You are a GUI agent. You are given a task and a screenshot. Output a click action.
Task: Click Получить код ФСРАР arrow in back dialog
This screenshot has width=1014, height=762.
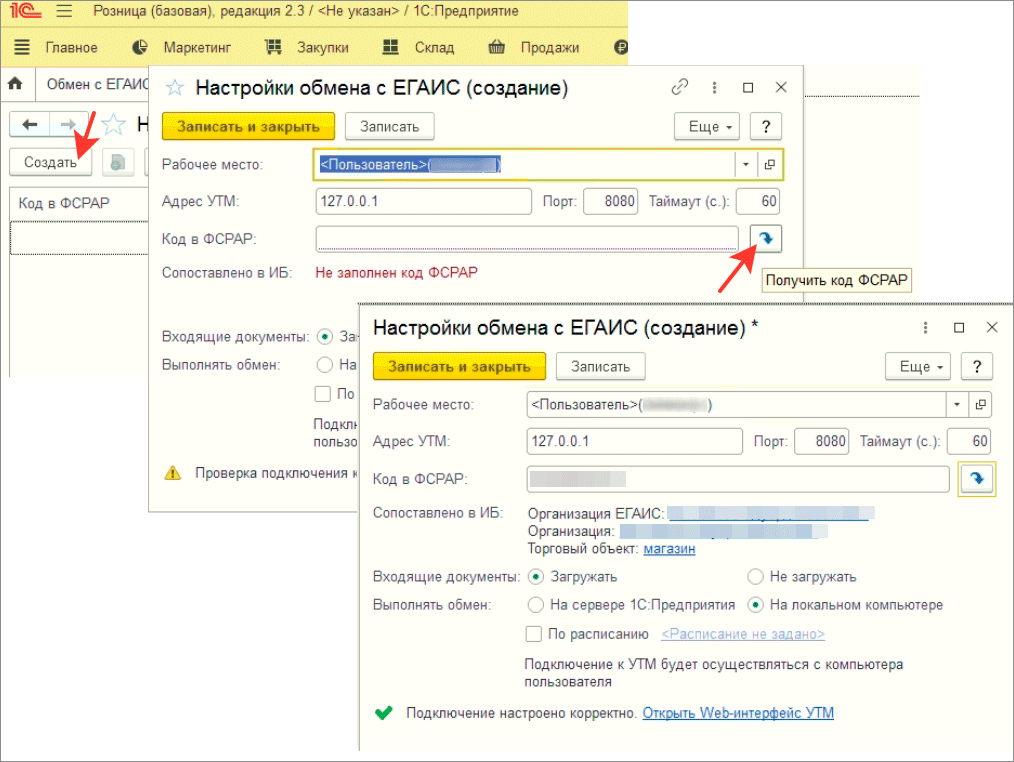tap(766, 239)
